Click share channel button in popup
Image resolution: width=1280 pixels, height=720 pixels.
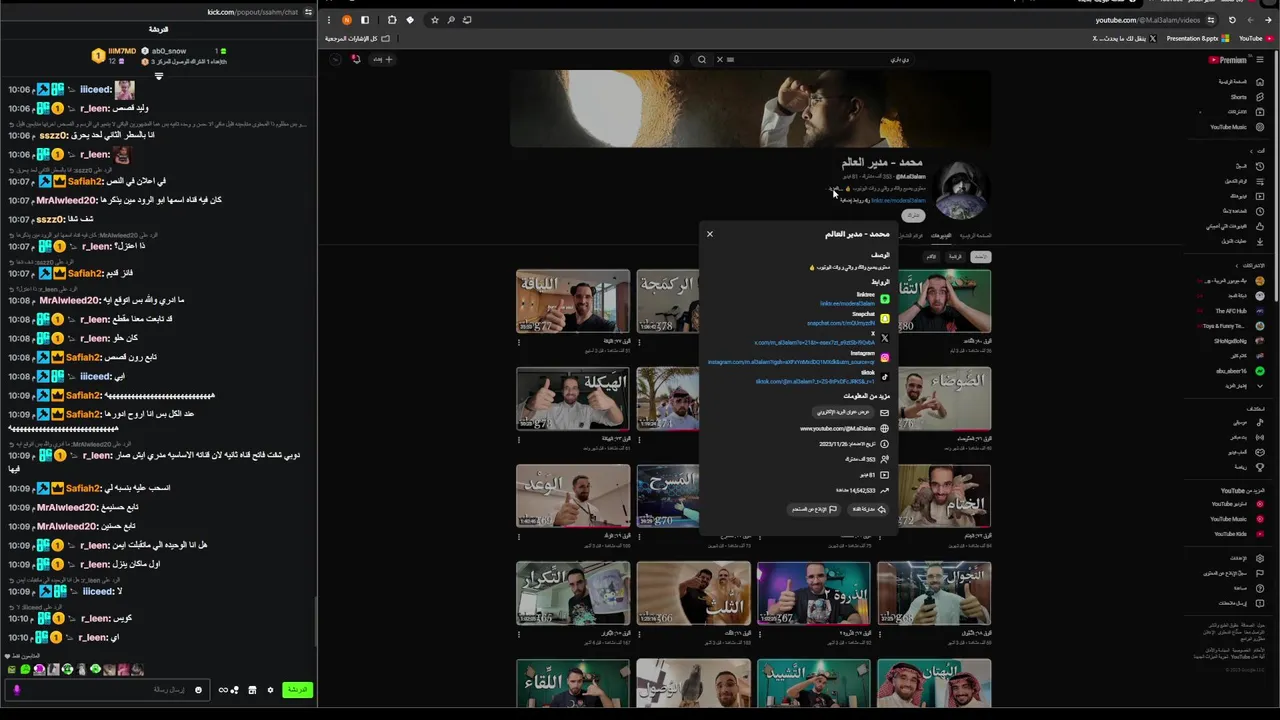868,509
